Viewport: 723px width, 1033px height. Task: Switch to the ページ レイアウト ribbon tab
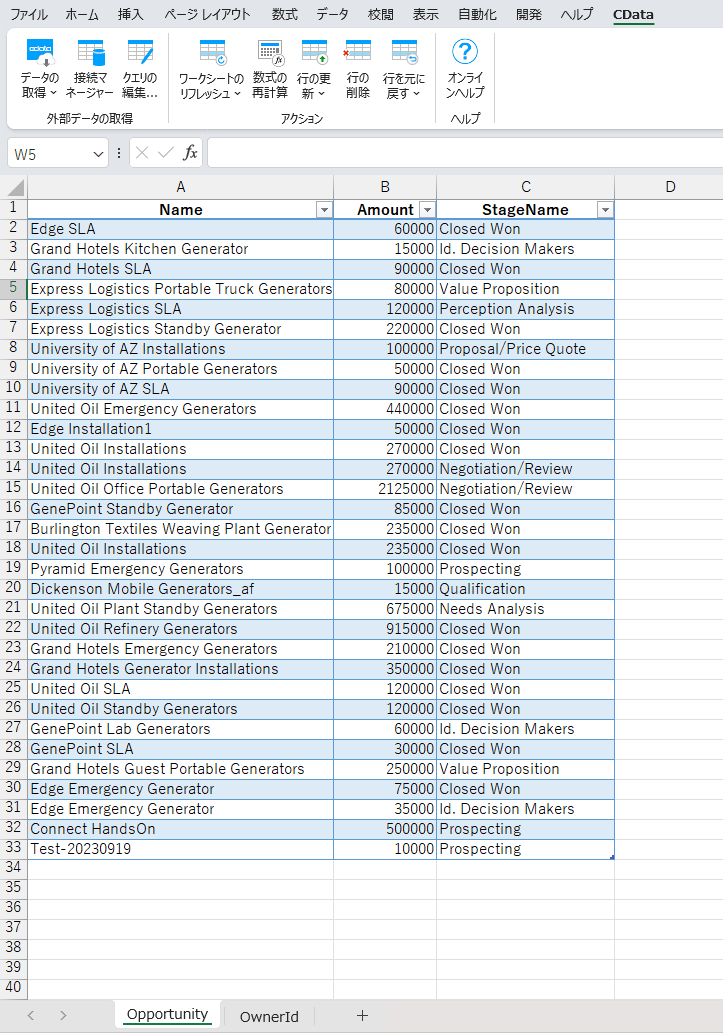(x=207, y=14)
